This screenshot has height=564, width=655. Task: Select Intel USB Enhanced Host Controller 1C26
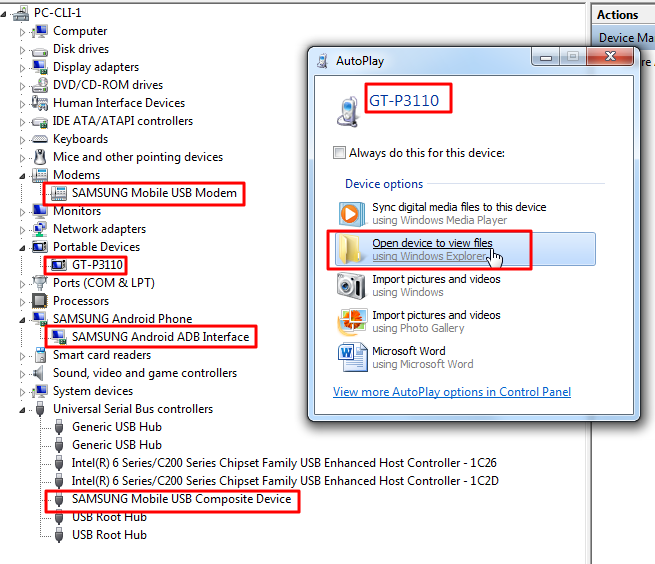284,463
